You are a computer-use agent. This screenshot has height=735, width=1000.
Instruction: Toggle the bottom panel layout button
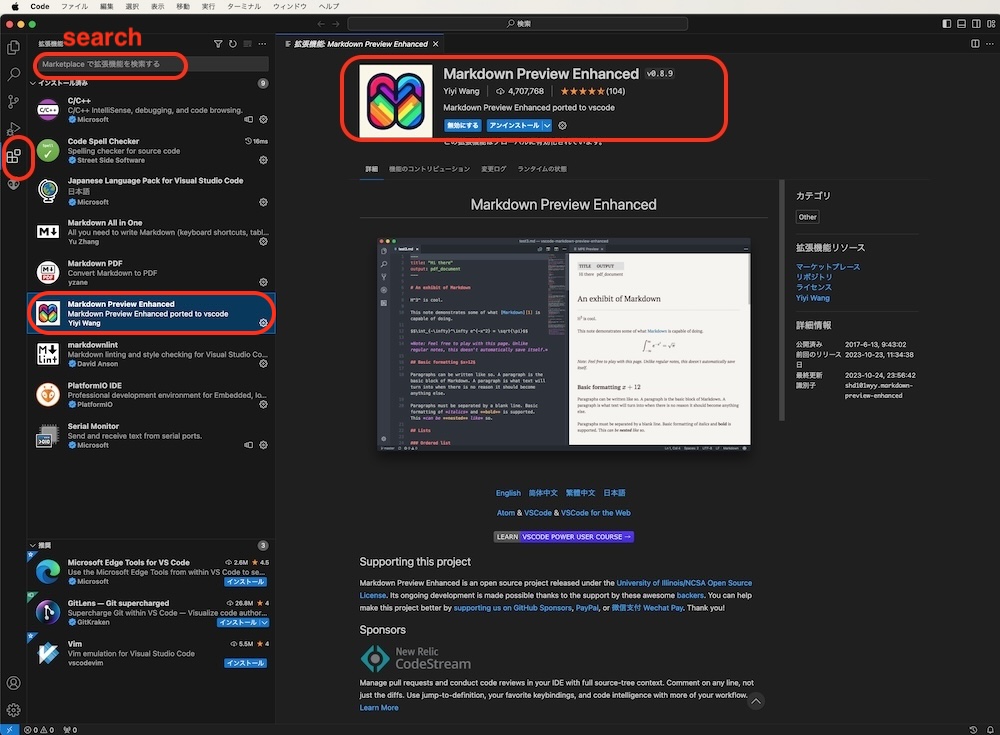coord(961,23)
